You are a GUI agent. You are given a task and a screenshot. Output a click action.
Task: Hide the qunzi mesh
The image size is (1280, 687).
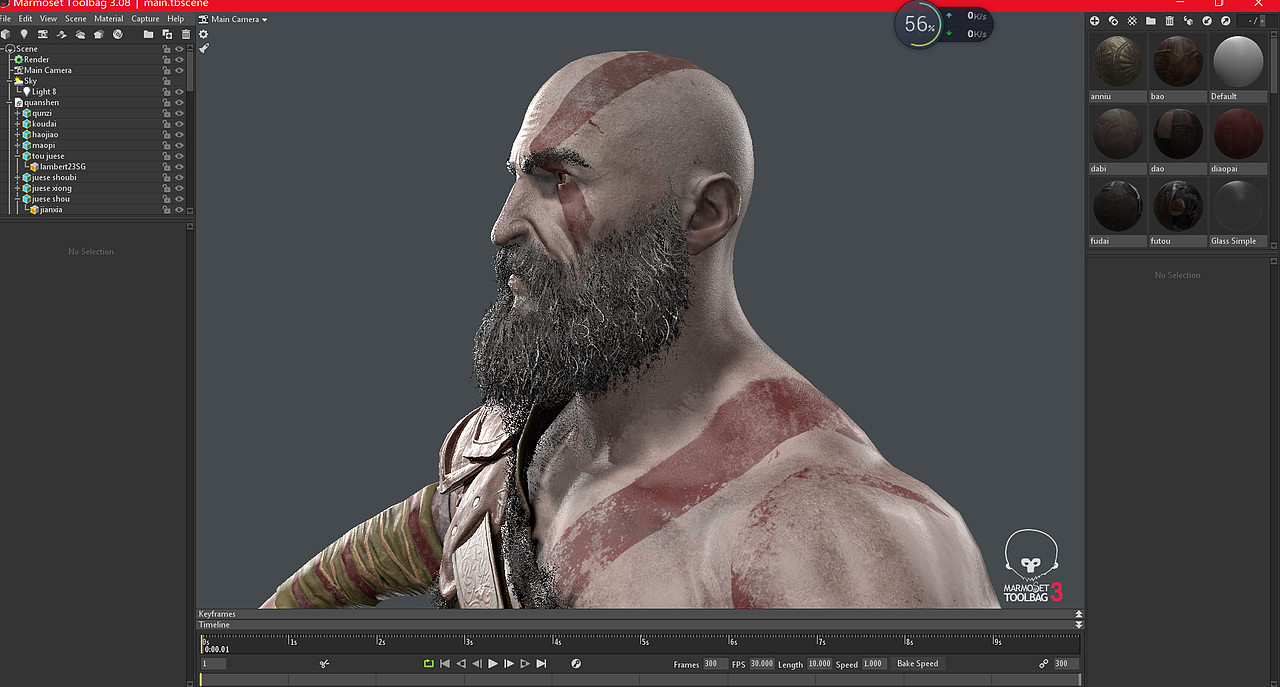point(180,114)
